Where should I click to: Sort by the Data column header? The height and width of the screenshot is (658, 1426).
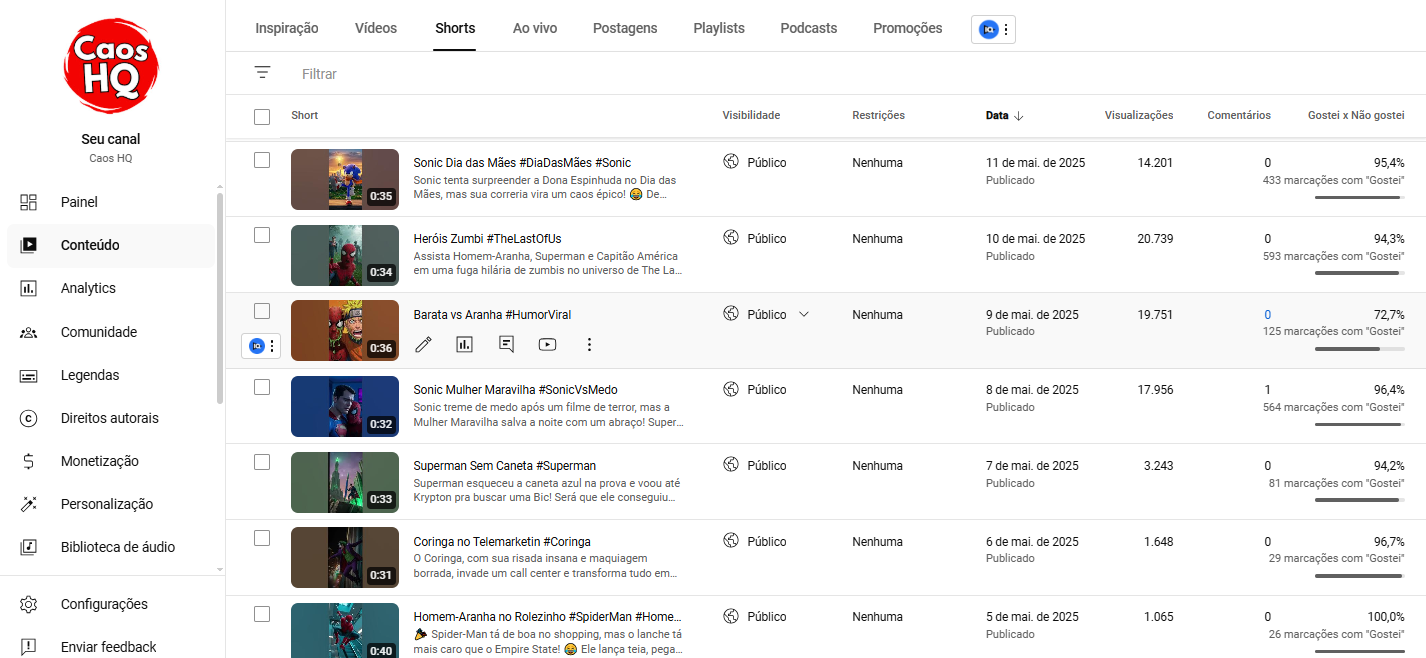[x=1005, y=115]
